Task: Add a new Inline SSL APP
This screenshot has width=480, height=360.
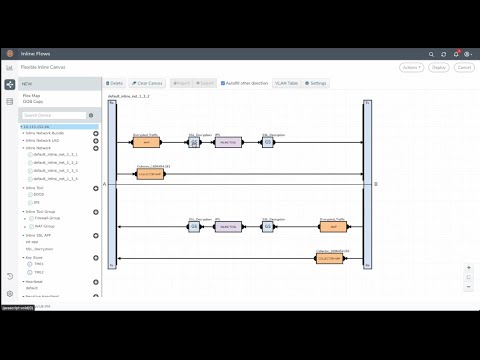Action: 96,236
